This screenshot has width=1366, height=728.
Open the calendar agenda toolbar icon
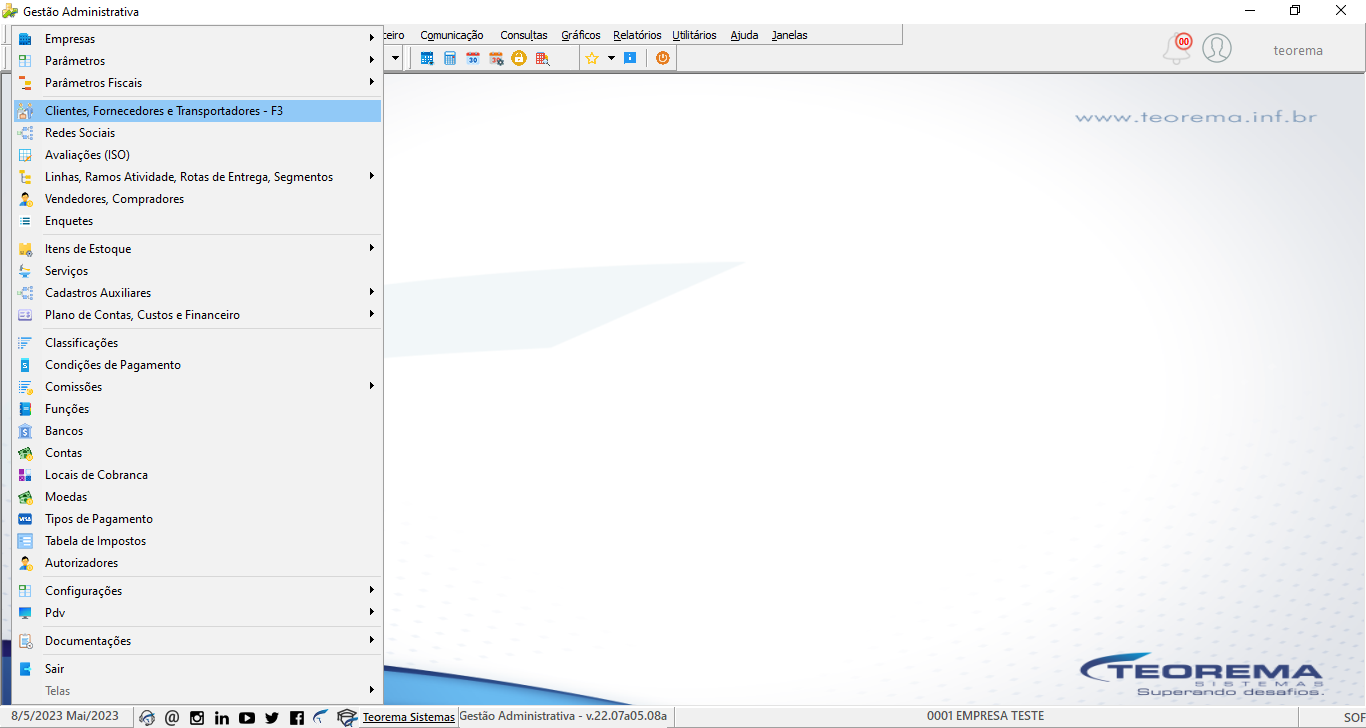pyautogui.click(x=427, y=59)
